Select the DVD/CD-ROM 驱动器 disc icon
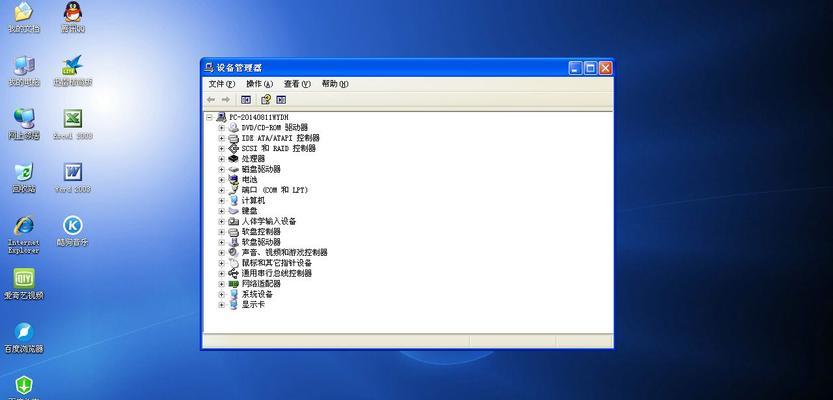 point(233,127)
